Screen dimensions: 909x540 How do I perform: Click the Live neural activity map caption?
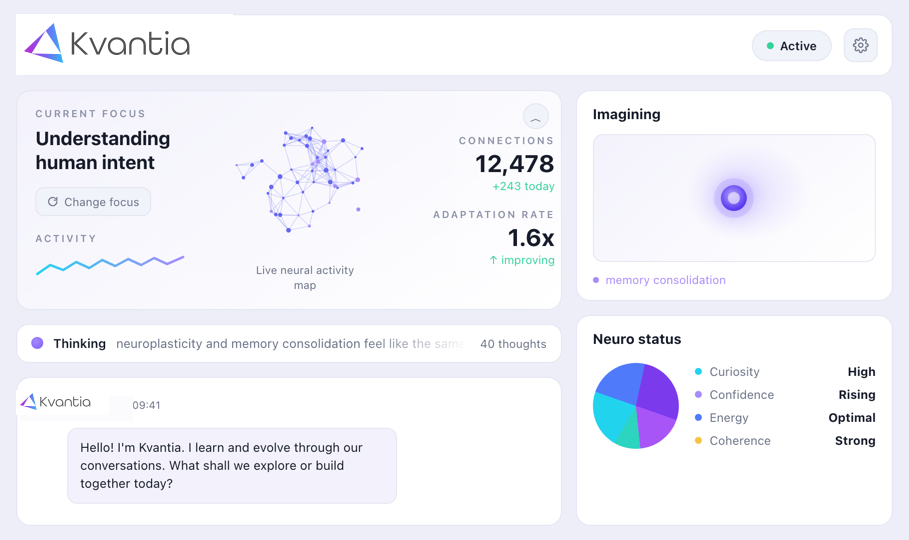305,278
